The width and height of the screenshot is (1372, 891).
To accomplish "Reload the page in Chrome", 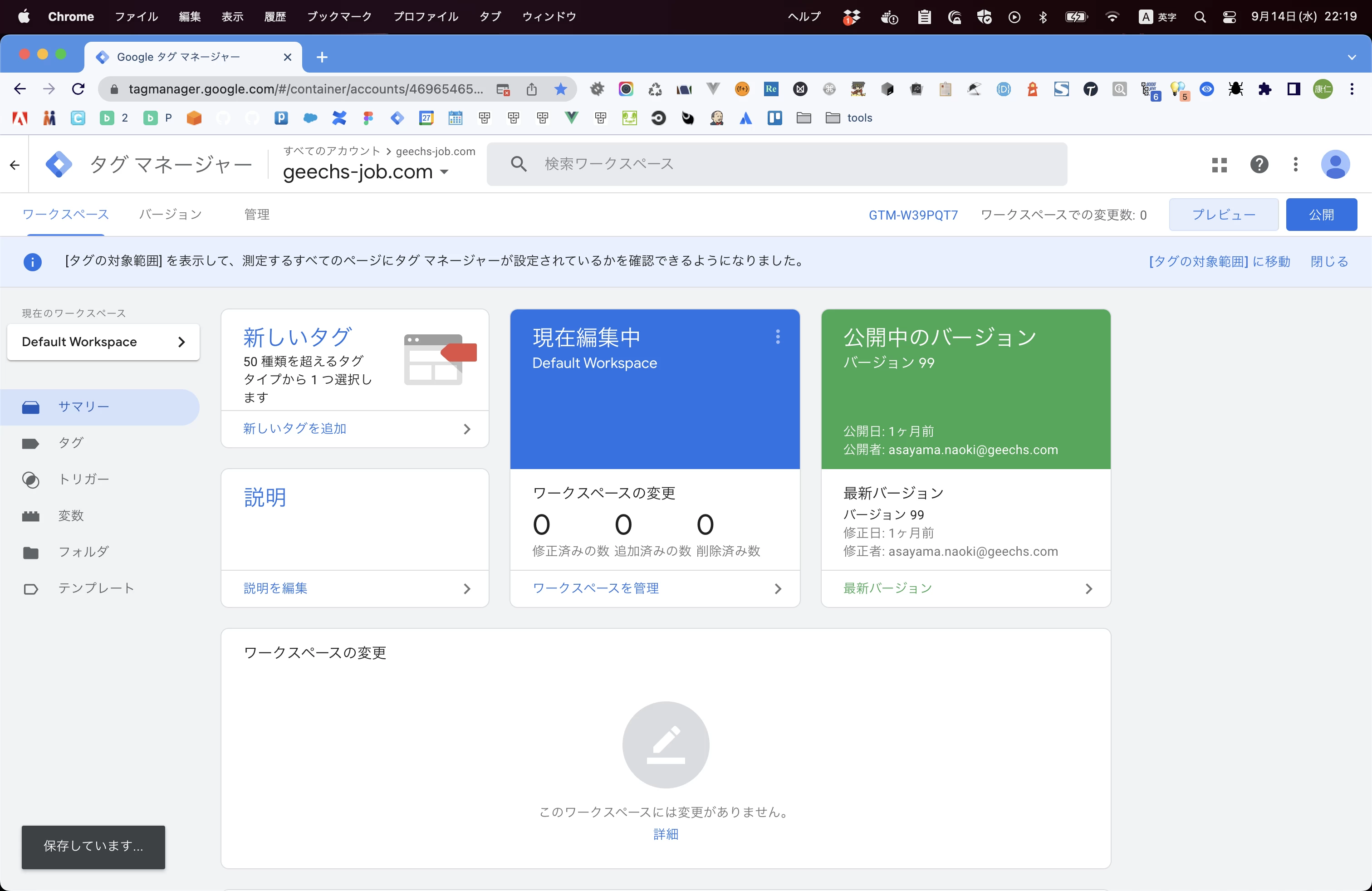I will 78,89.
